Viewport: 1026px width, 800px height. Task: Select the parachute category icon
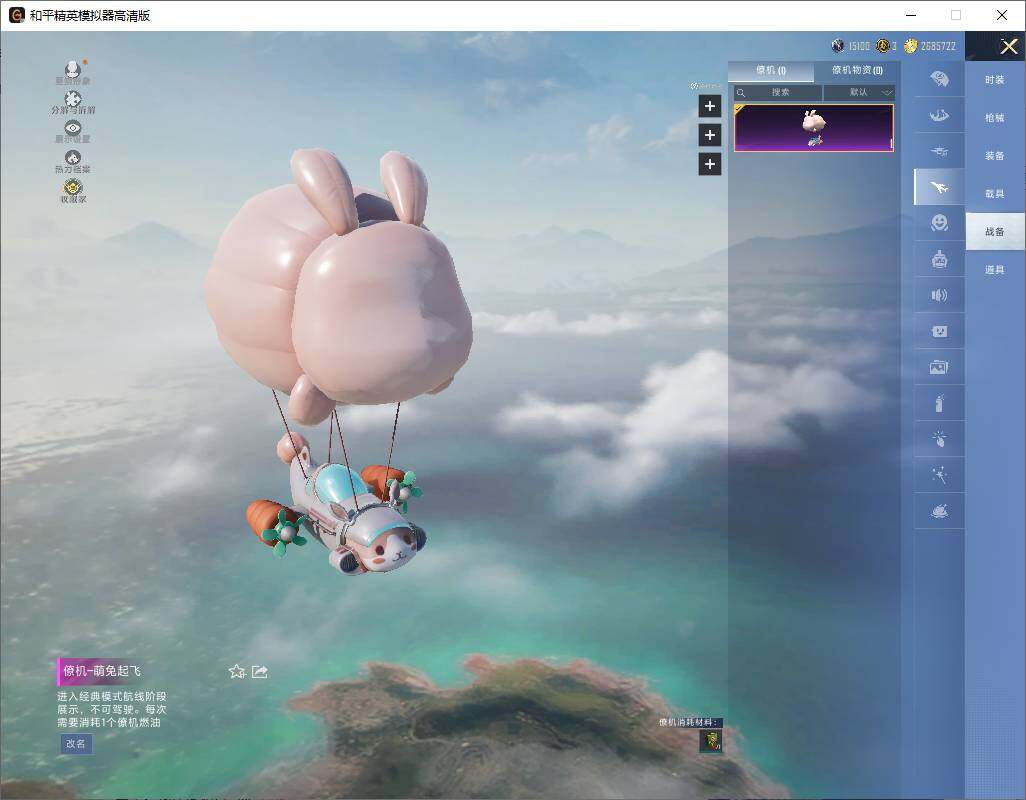coord(939,79)
